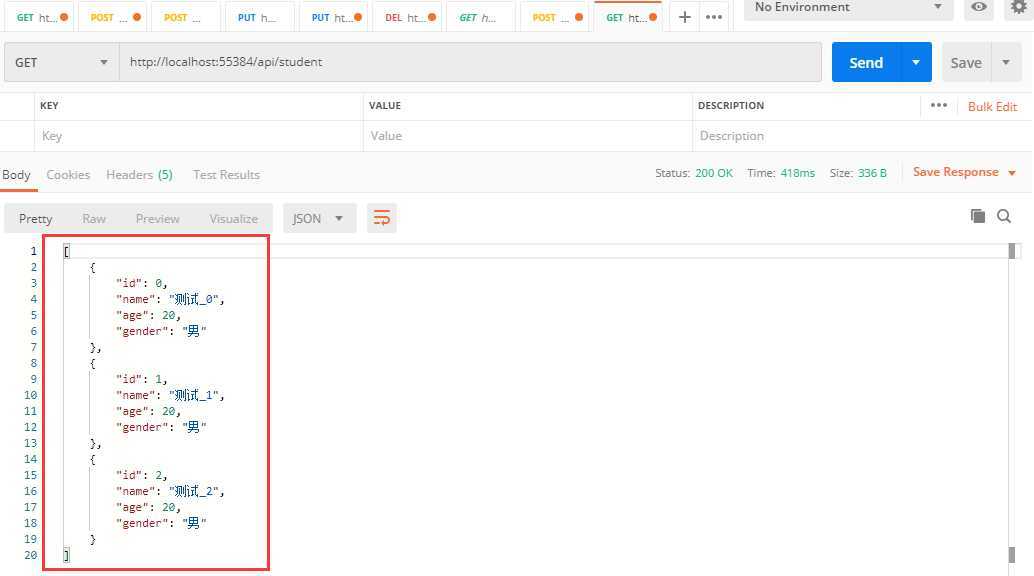The height and width of the screenshot is (576, 1034).
Task: Toggle line wrap icon in response toolbar
Action: pyautogui.click(x=381, y=218)
